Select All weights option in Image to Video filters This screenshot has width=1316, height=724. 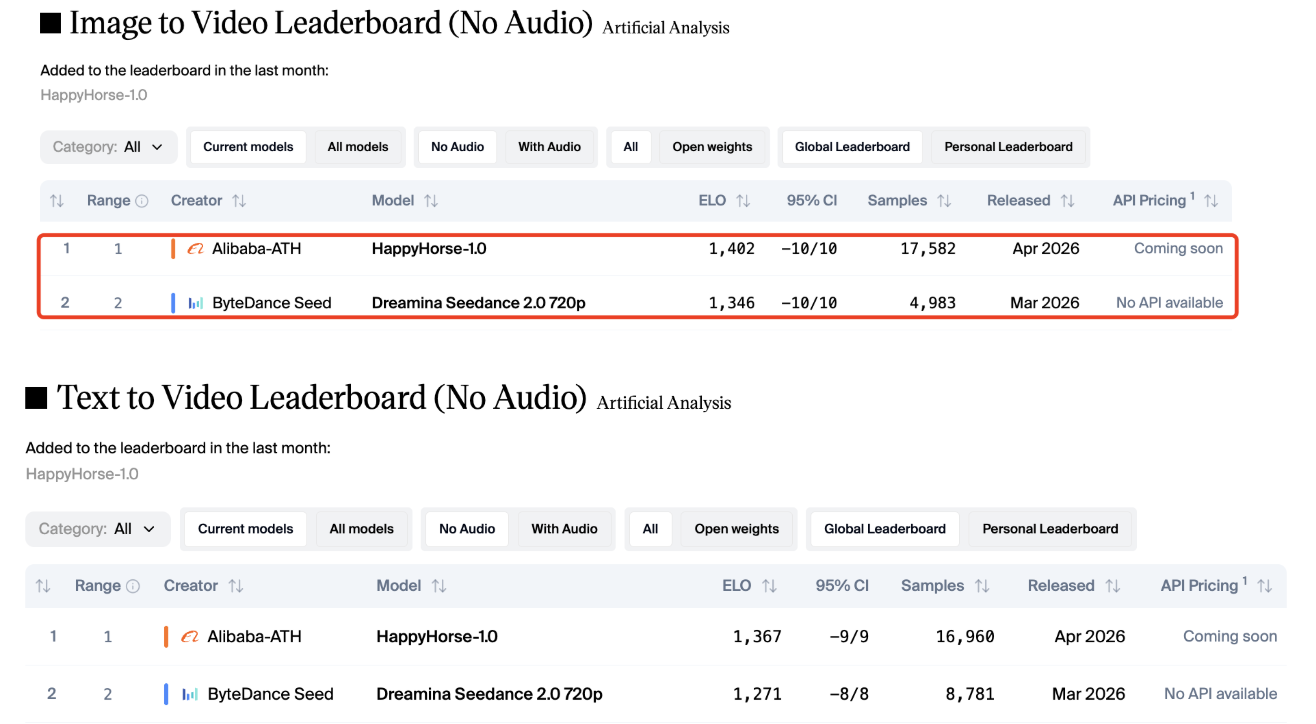pos(631,147)
